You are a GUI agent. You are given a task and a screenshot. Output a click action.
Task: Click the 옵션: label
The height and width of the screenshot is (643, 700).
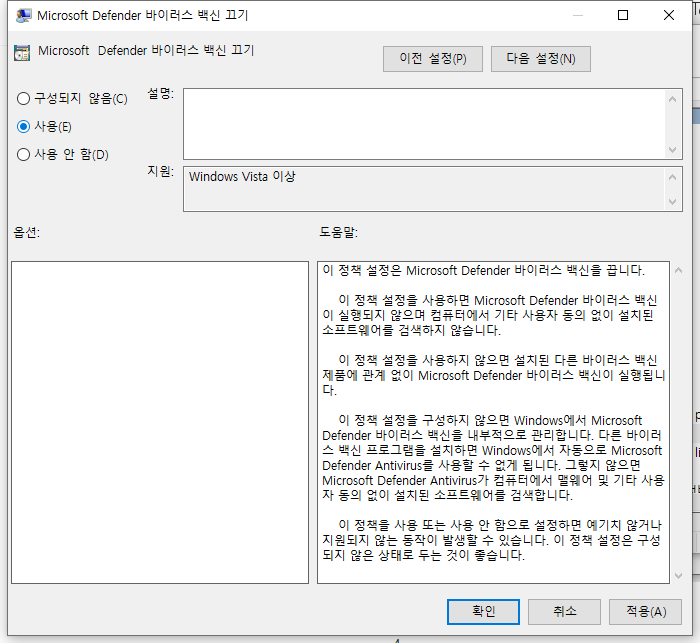(x=27, y=232)
